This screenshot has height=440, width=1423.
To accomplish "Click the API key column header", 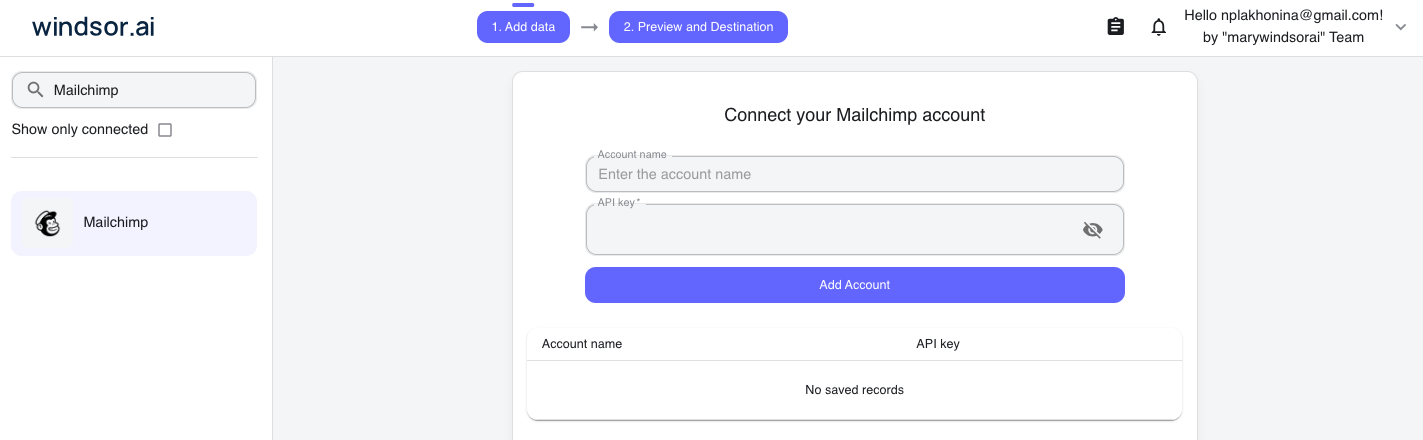I will (x=938, y=344).
